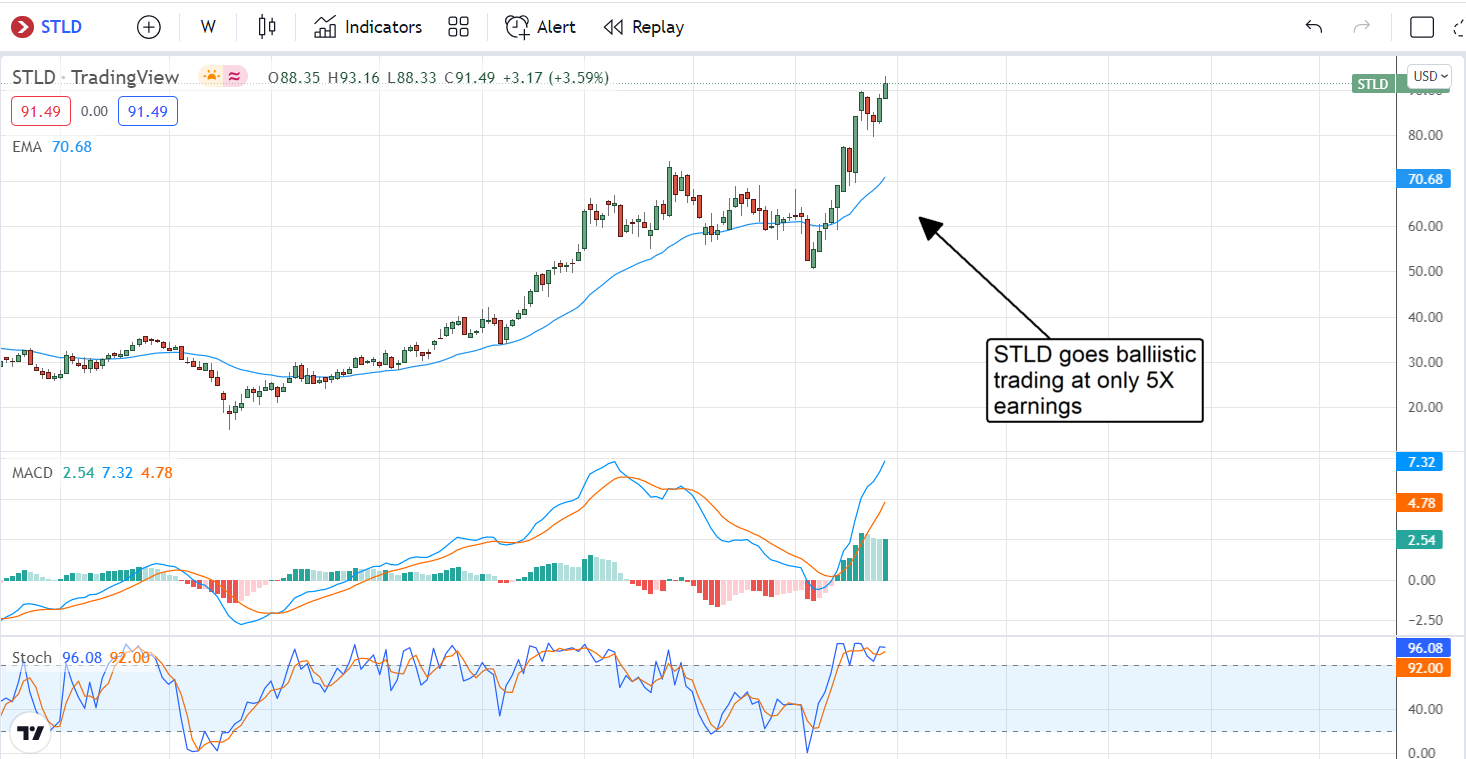Open the Indicators menu

pos(368,27)
